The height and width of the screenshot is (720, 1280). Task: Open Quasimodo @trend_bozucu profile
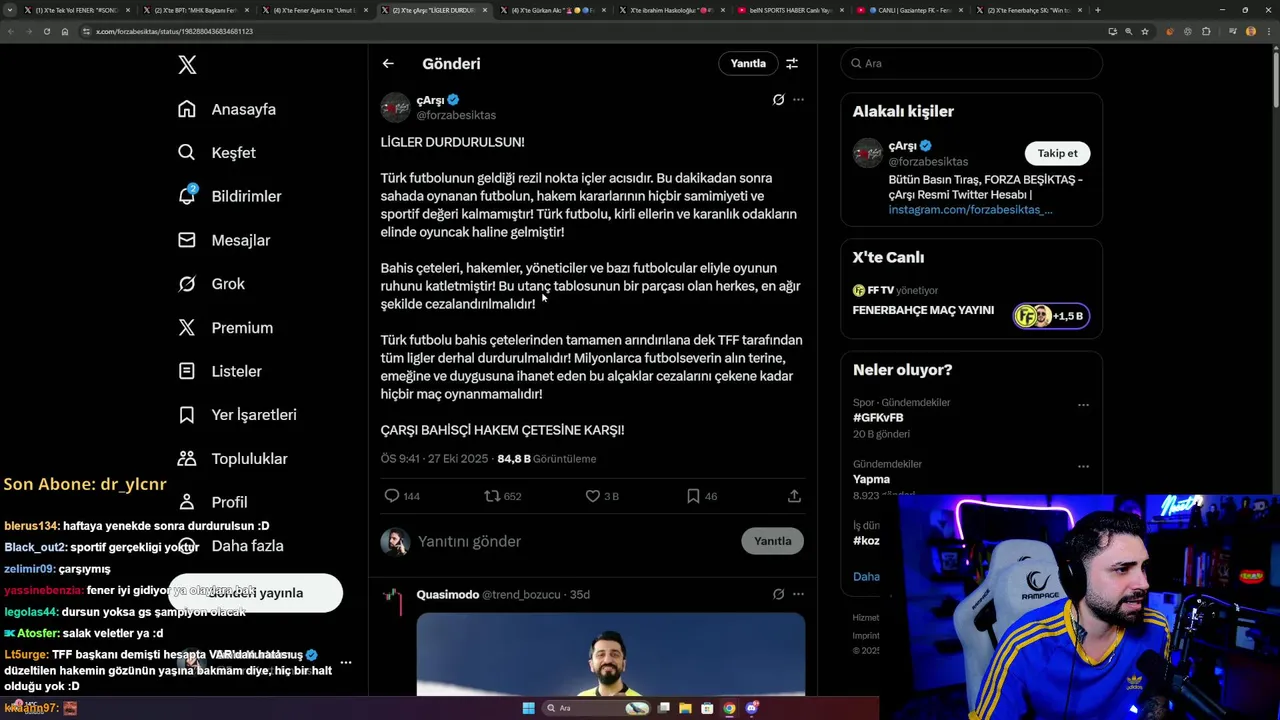(x=488, y=594)
